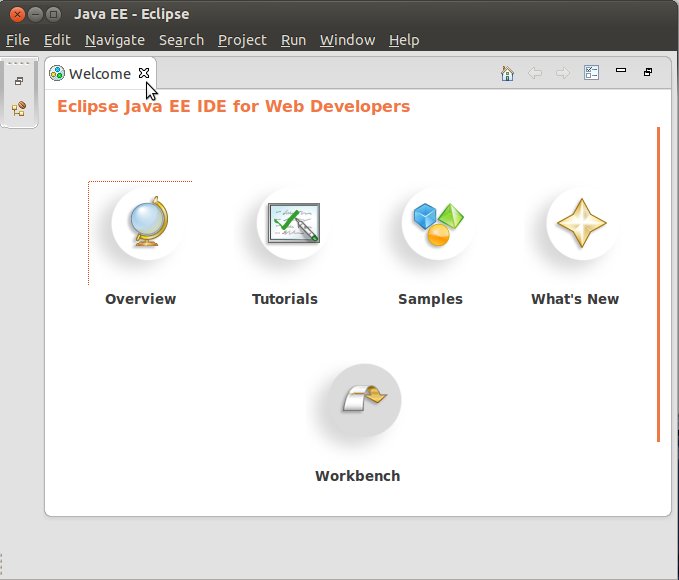This screenshot has height=580, width=679.
Task: Open the Navigate menu
Action: click(115, 40)
